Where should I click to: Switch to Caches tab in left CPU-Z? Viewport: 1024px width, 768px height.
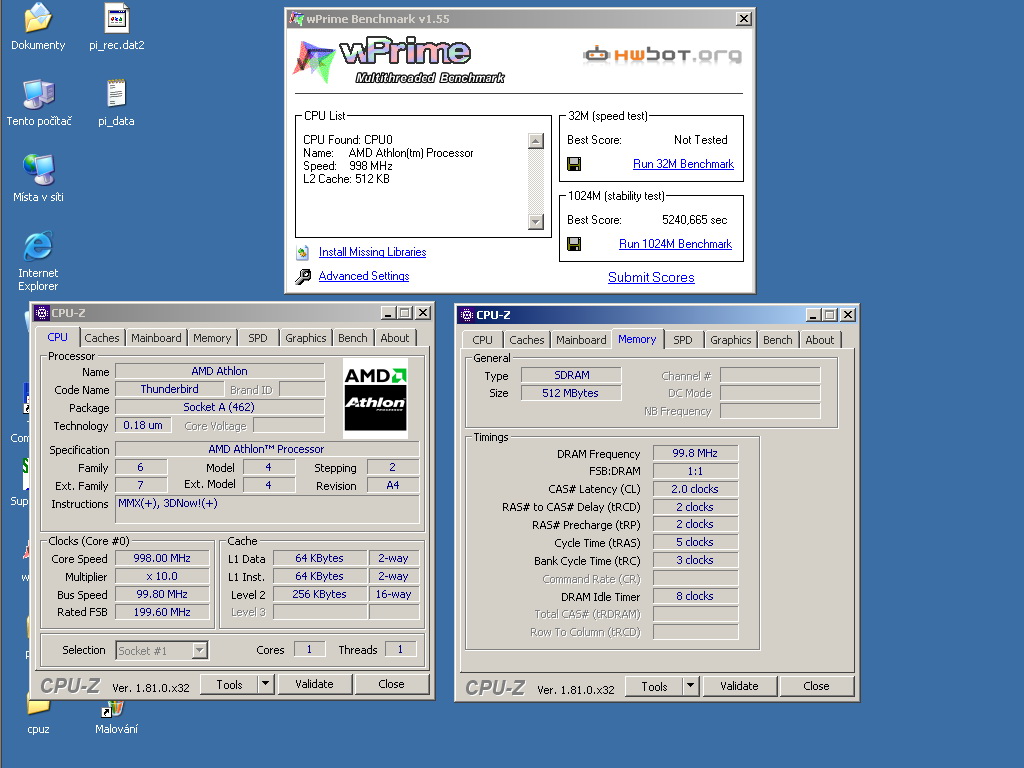click(x=102, y=338)
